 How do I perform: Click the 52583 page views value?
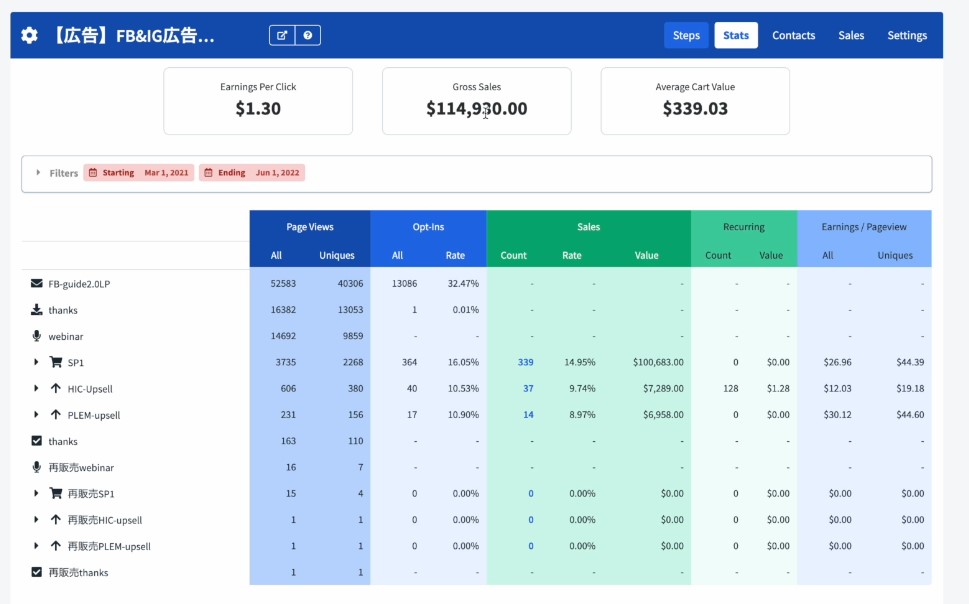283,283
